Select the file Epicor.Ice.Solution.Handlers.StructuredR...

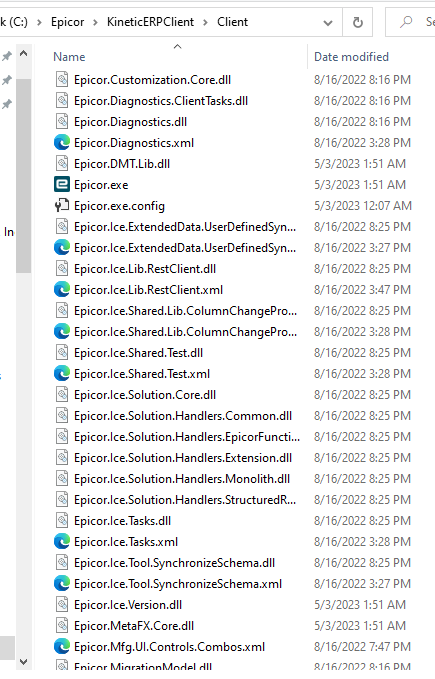click(185, 500)
